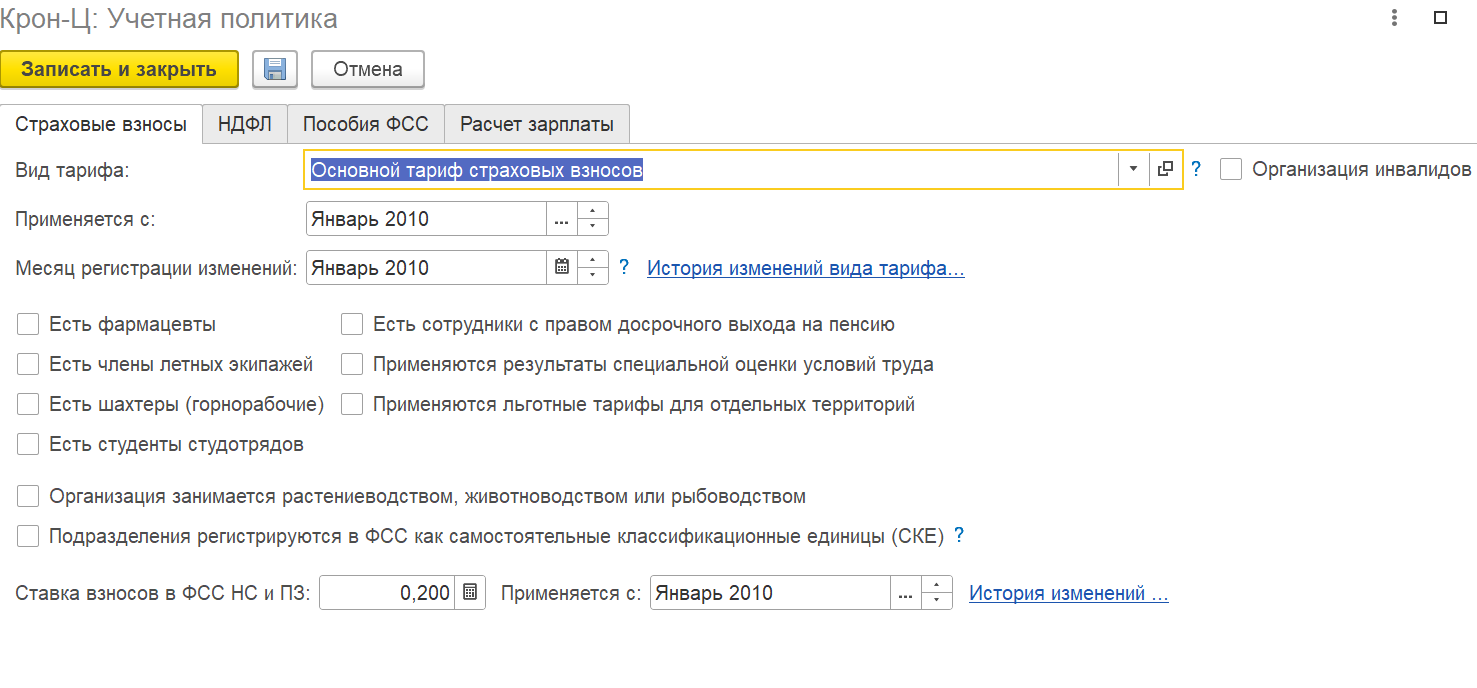Click help icon beside Месяц регистрации изменений
The height and width of the screenshot is (688, 1477).
(x=624, y=267)
